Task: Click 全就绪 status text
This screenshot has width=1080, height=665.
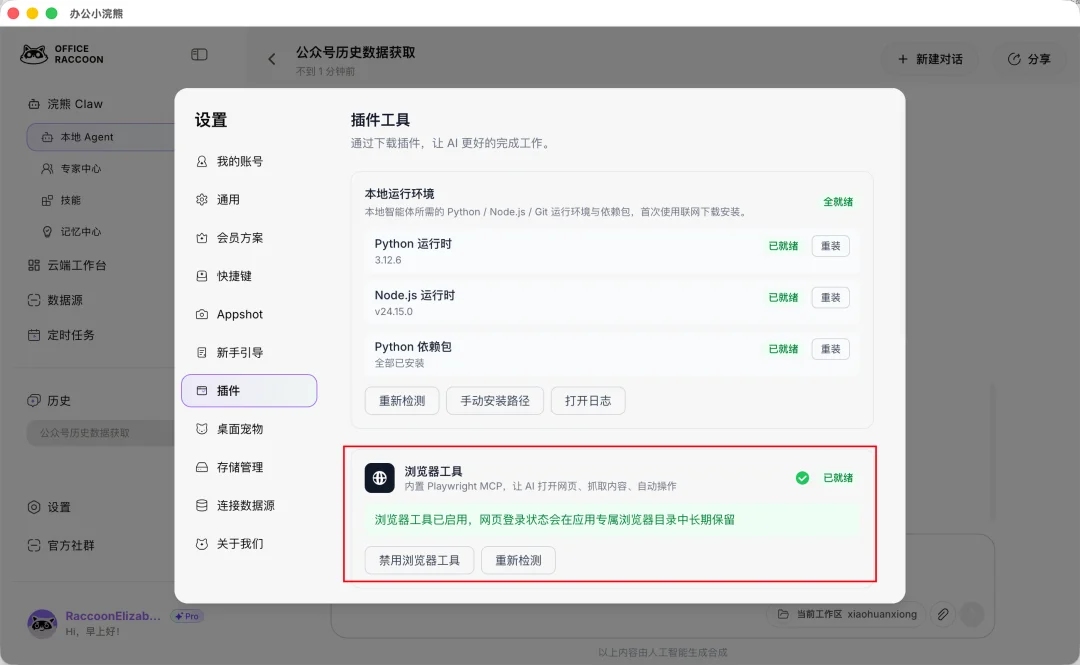Action: click(x=838, y=202)
